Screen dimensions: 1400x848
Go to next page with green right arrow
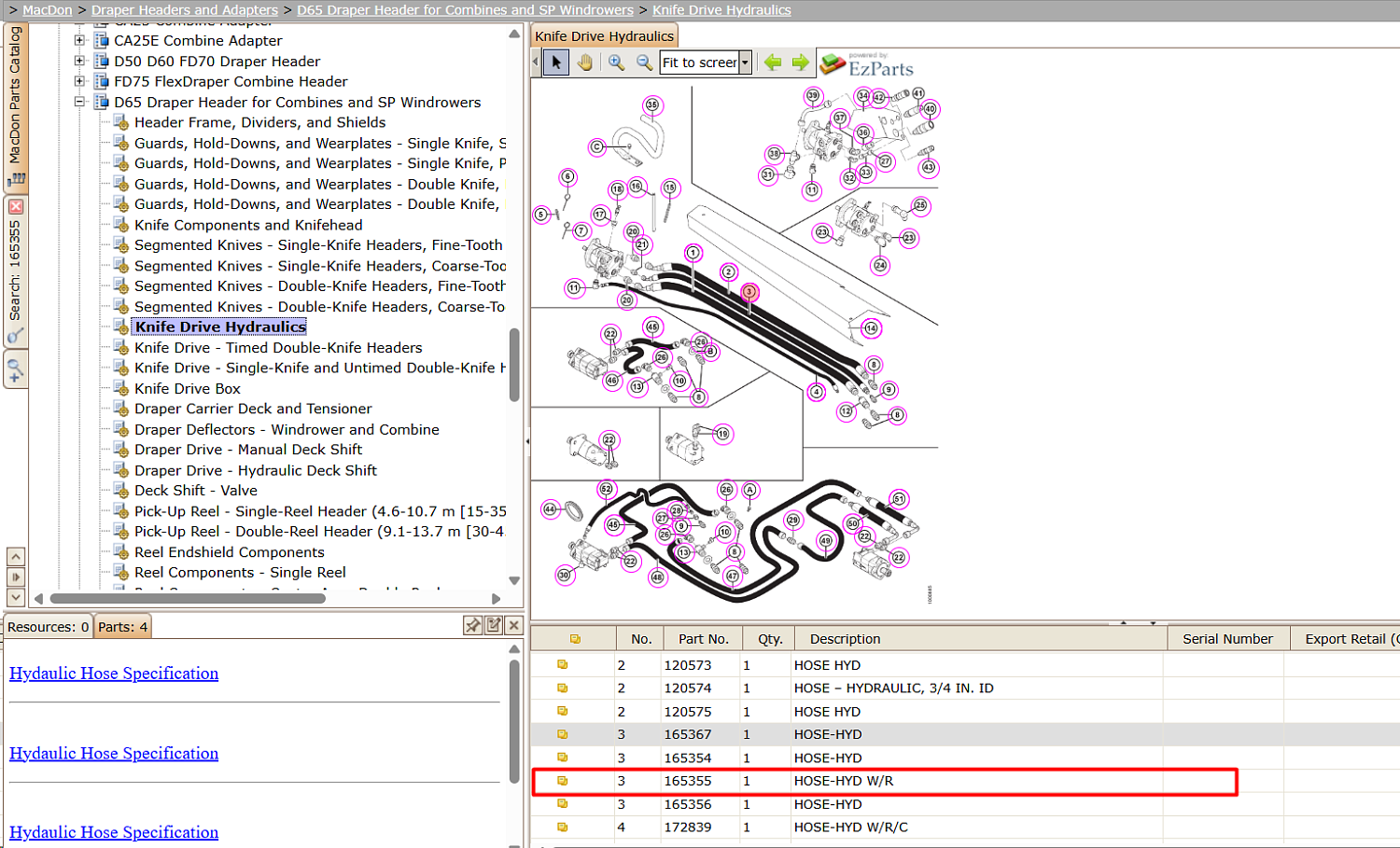click(801, 63)
